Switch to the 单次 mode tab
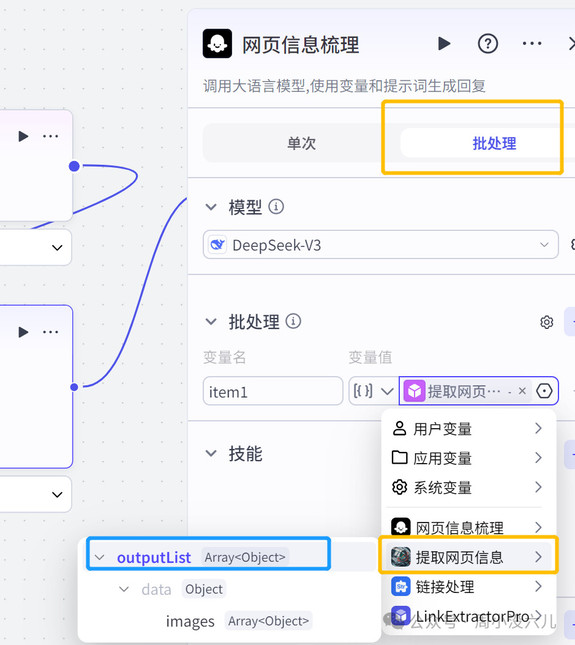This screenshot has width=575, height=645. (x=301, y=143)
